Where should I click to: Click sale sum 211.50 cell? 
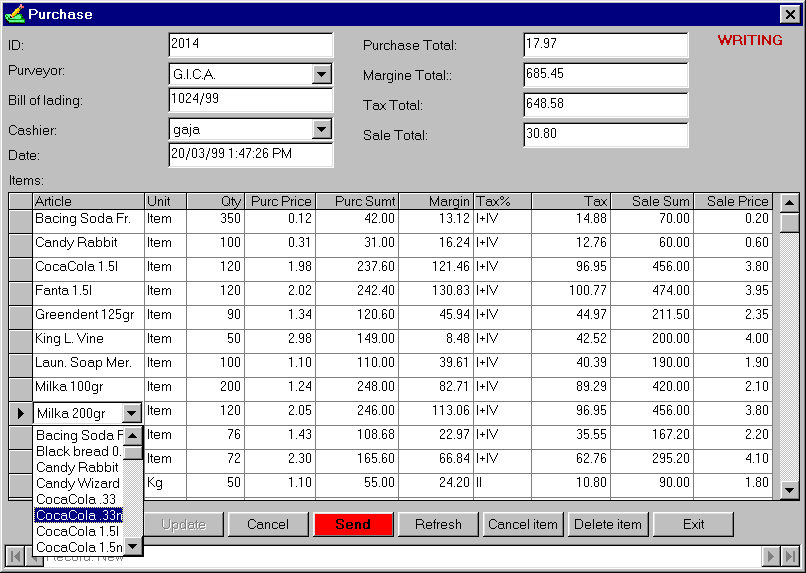click(x=652, y=317)
